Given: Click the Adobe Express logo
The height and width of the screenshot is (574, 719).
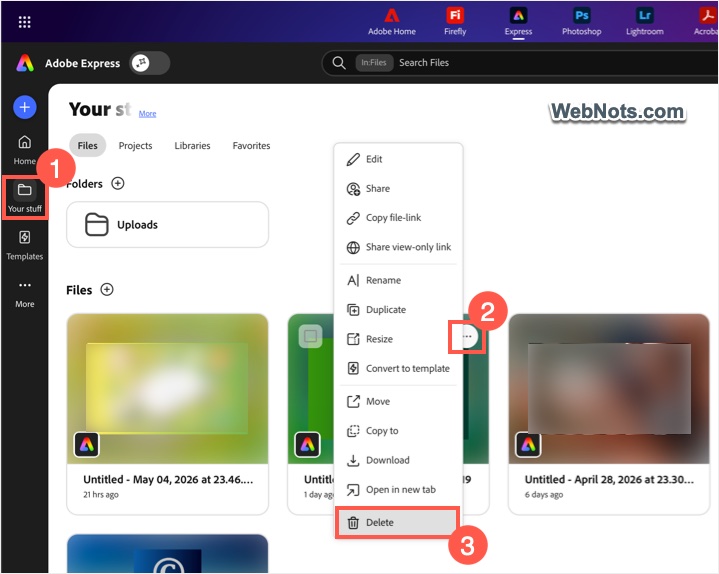Looking at the screenshot, I should pos(25,63).
